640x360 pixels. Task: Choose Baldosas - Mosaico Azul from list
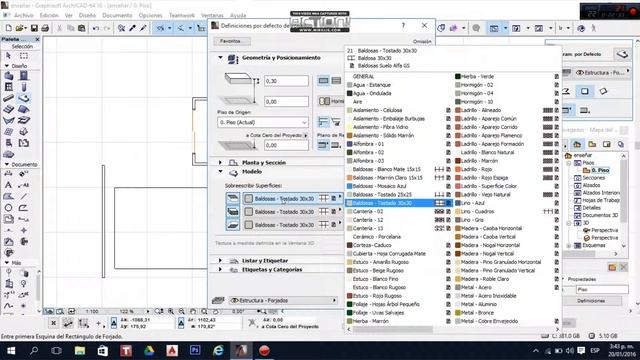(x=380, y=186)
